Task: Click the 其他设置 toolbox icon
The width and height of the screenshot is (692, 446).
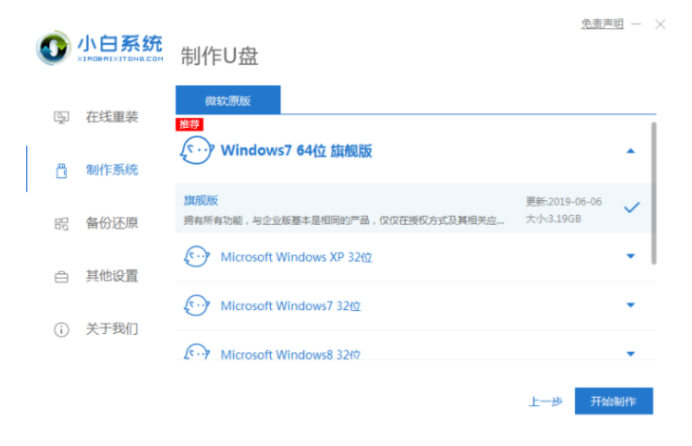Action: [61, 277]
